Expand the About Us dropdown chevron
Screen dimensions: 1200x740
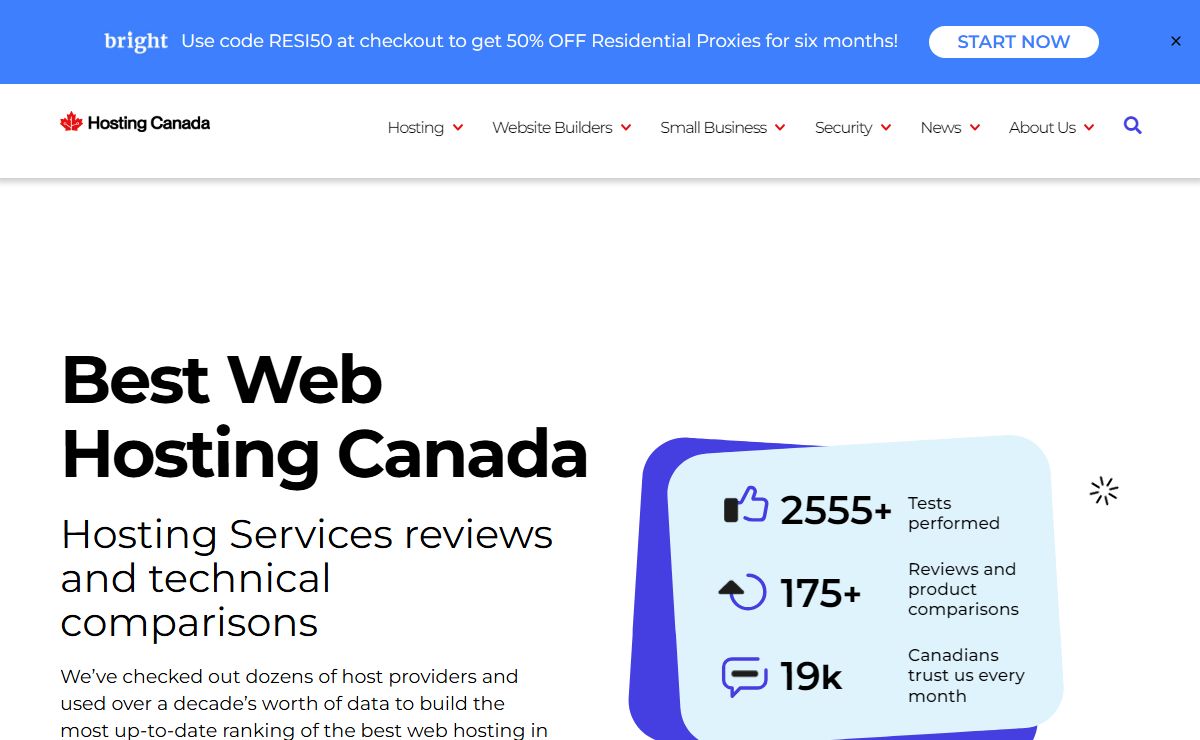tap(1089, 128)
